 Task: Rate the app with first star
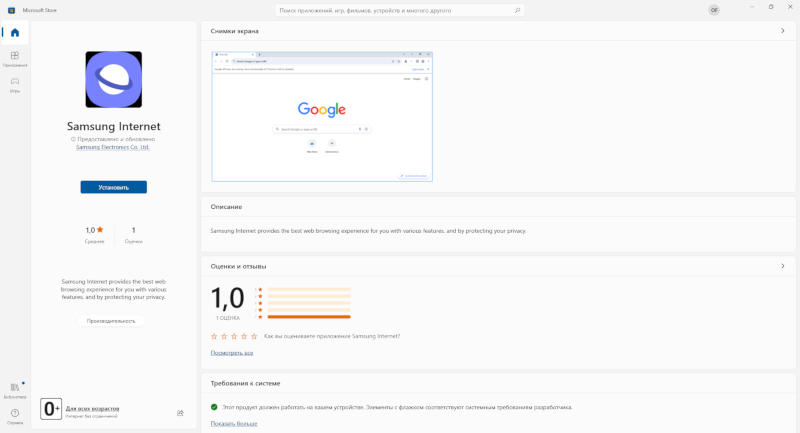[x=214, y=336]
